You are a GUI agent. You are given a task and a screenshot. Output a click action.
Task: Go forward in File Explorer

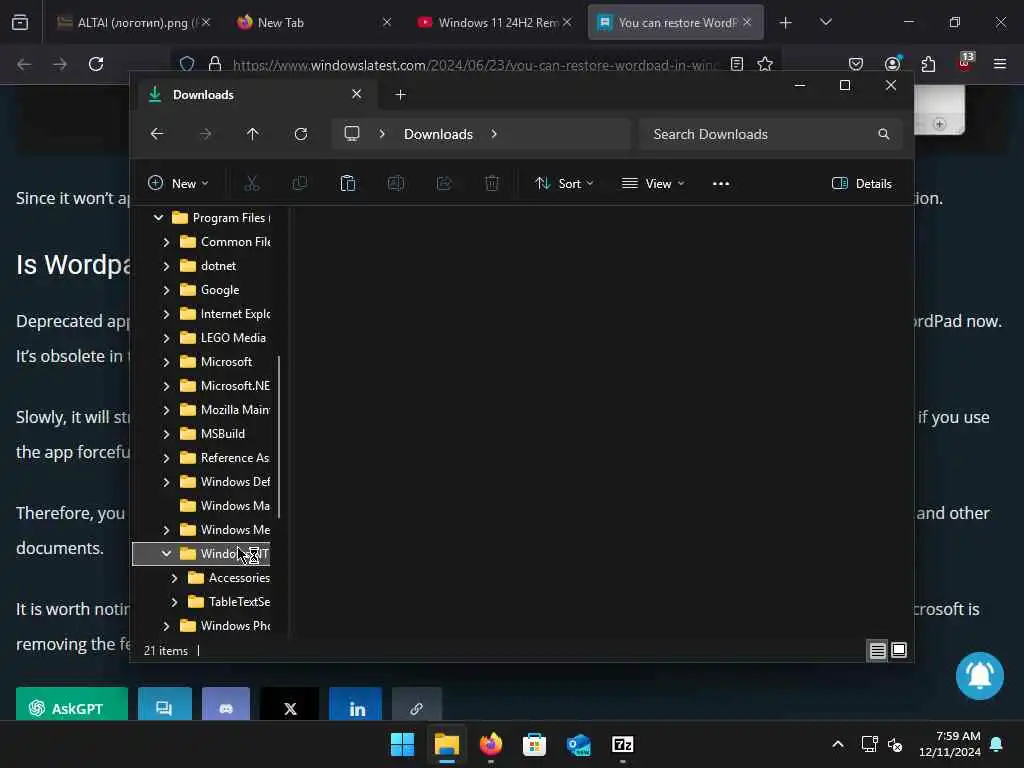click(x=205, y=134)
